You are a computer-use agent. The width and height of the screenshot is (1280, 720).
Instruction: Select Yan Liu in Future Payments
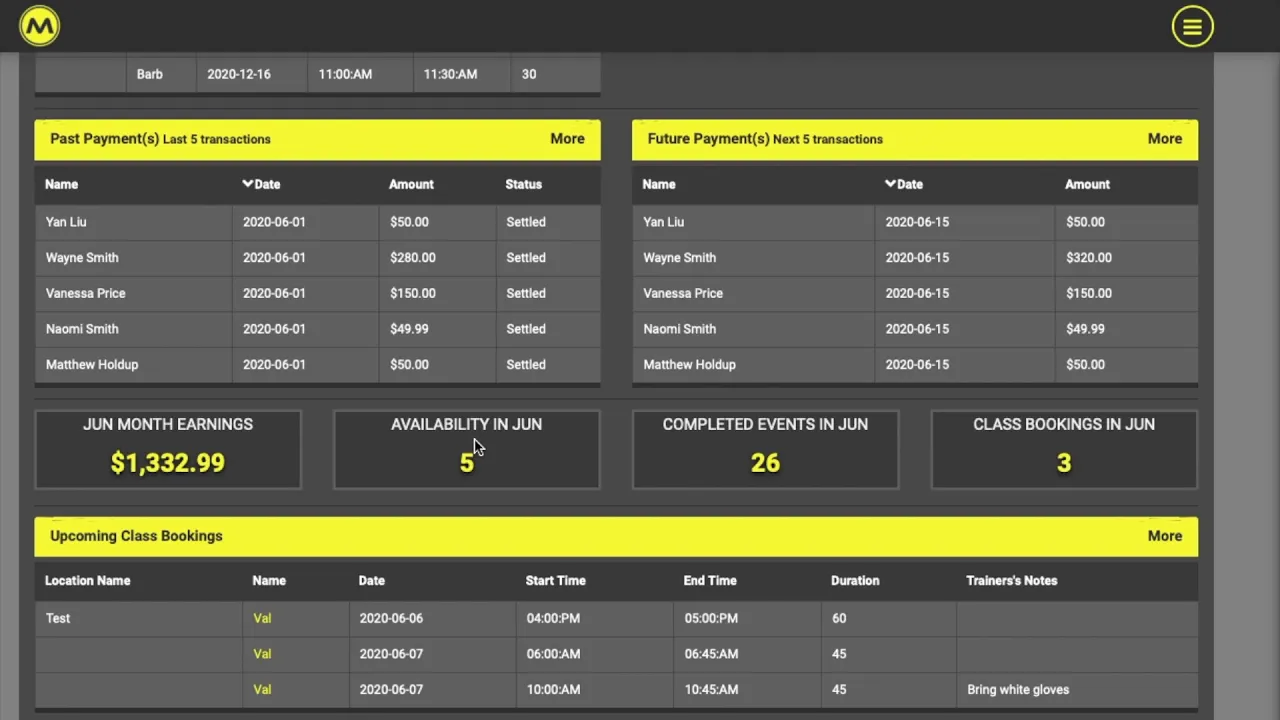point(663,222)
